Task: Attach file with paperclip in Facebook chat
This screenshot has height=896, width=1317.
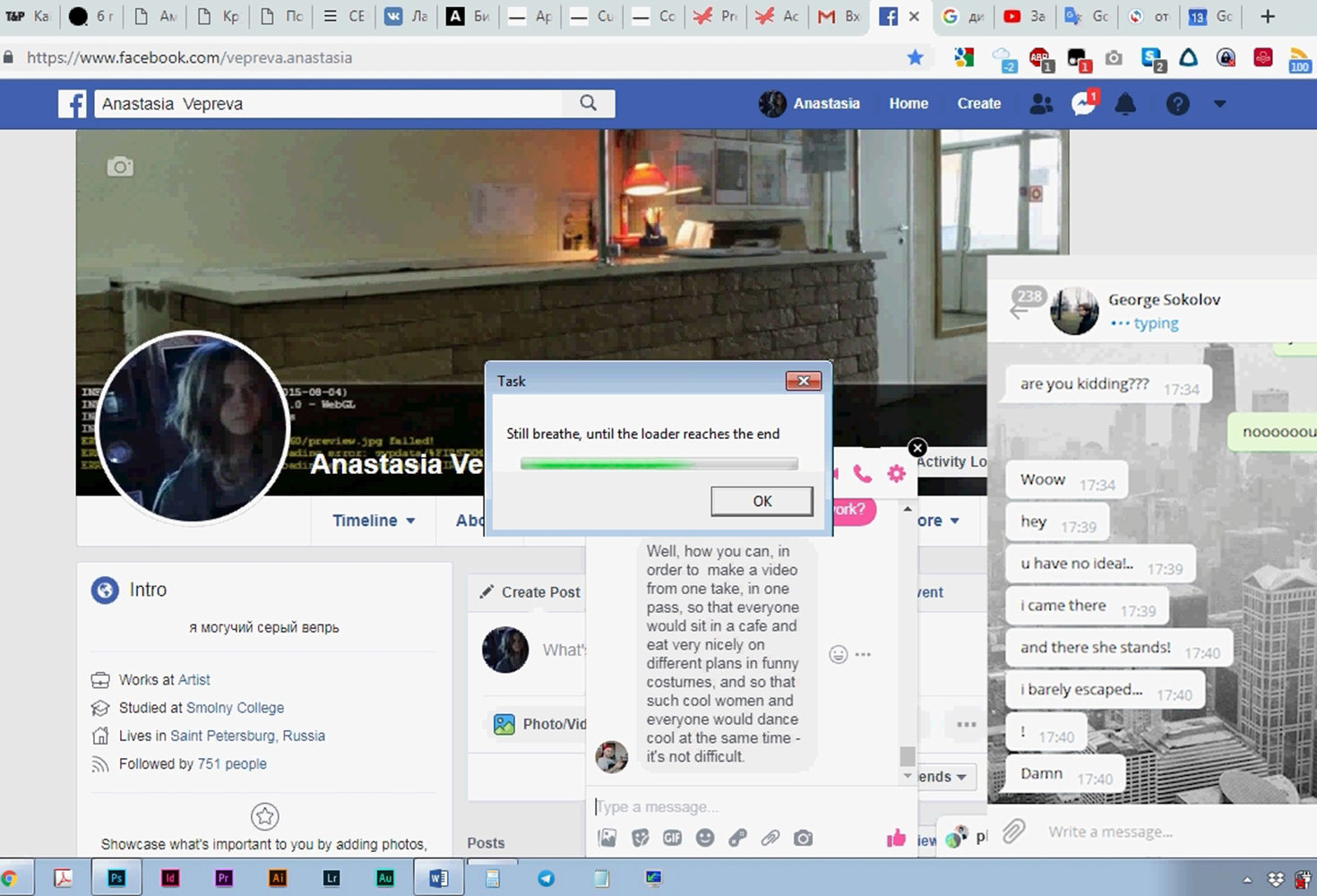Action: pos(770,838)
